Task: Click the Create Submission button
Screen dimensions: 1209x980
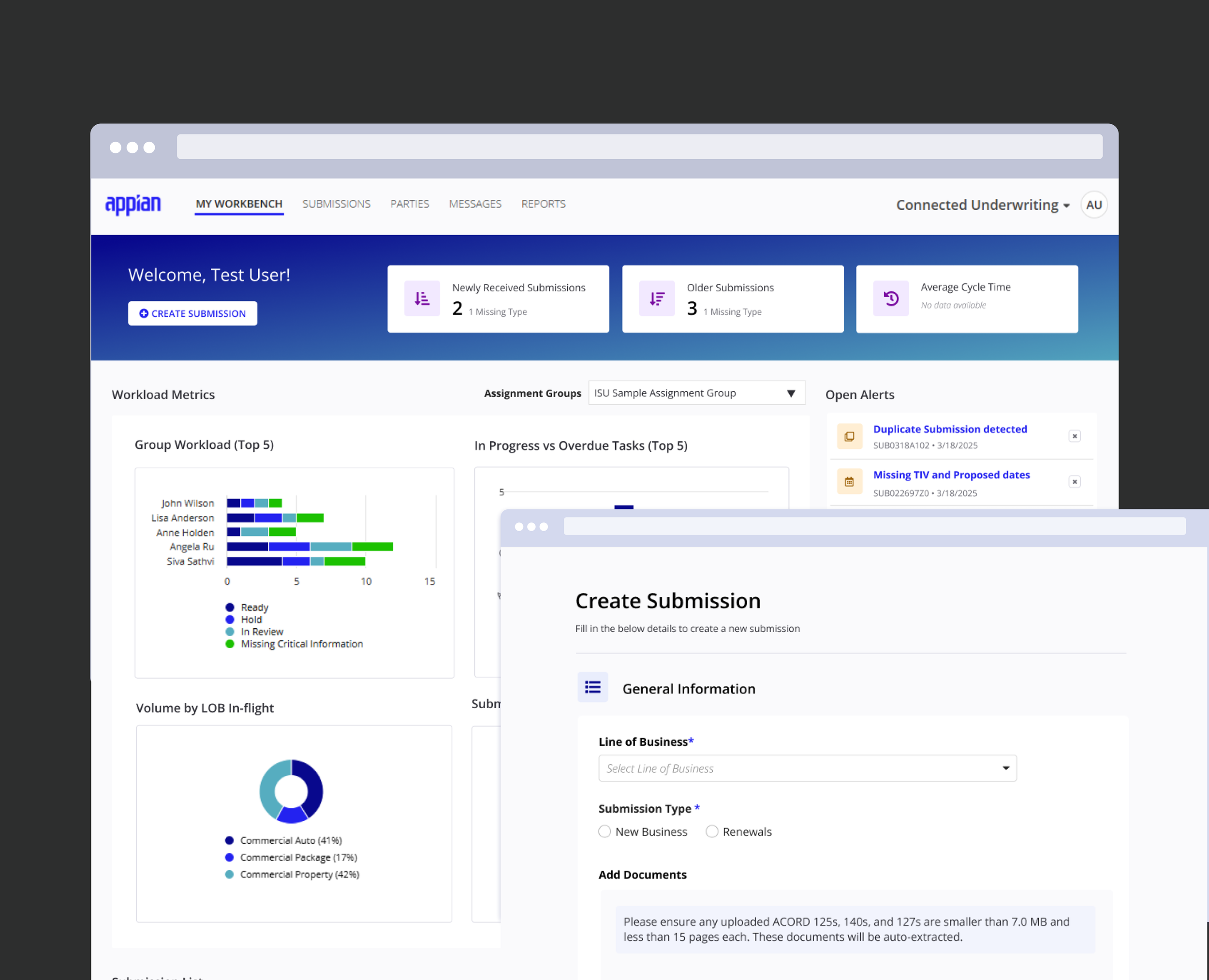Action: pyautogui.click(x=192, y=313)
